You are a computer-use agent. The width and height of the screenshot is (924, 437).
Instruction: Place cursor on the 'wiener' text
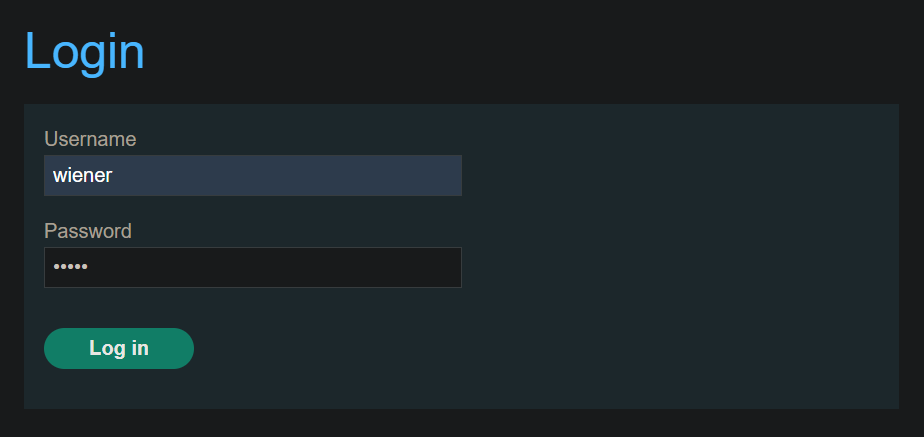[x=82, y=176]
